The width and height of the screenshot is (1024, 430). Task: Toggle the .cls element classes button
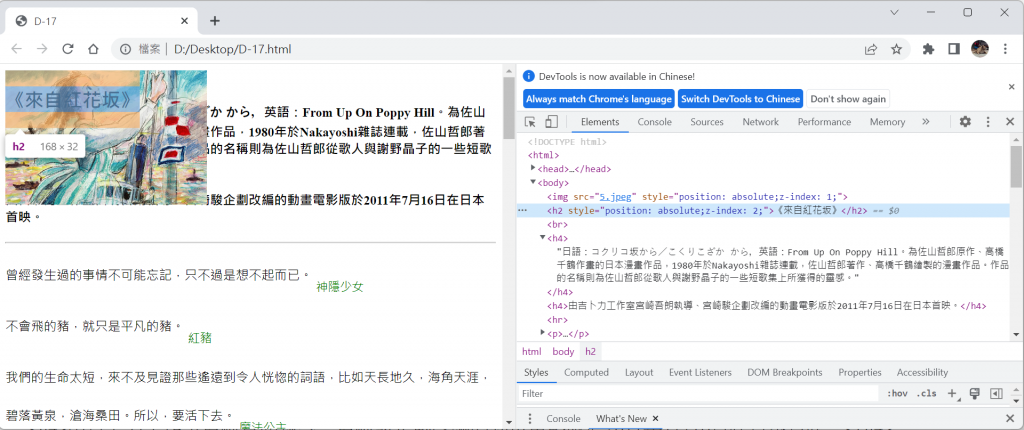coord(926,393)
